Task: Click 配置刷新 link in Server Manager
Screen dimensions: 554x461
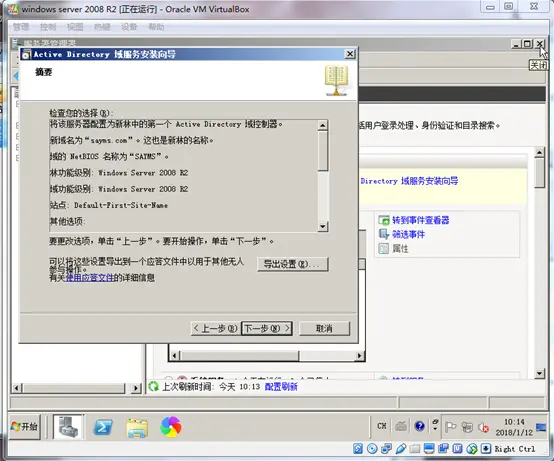Action: [281, 387]
